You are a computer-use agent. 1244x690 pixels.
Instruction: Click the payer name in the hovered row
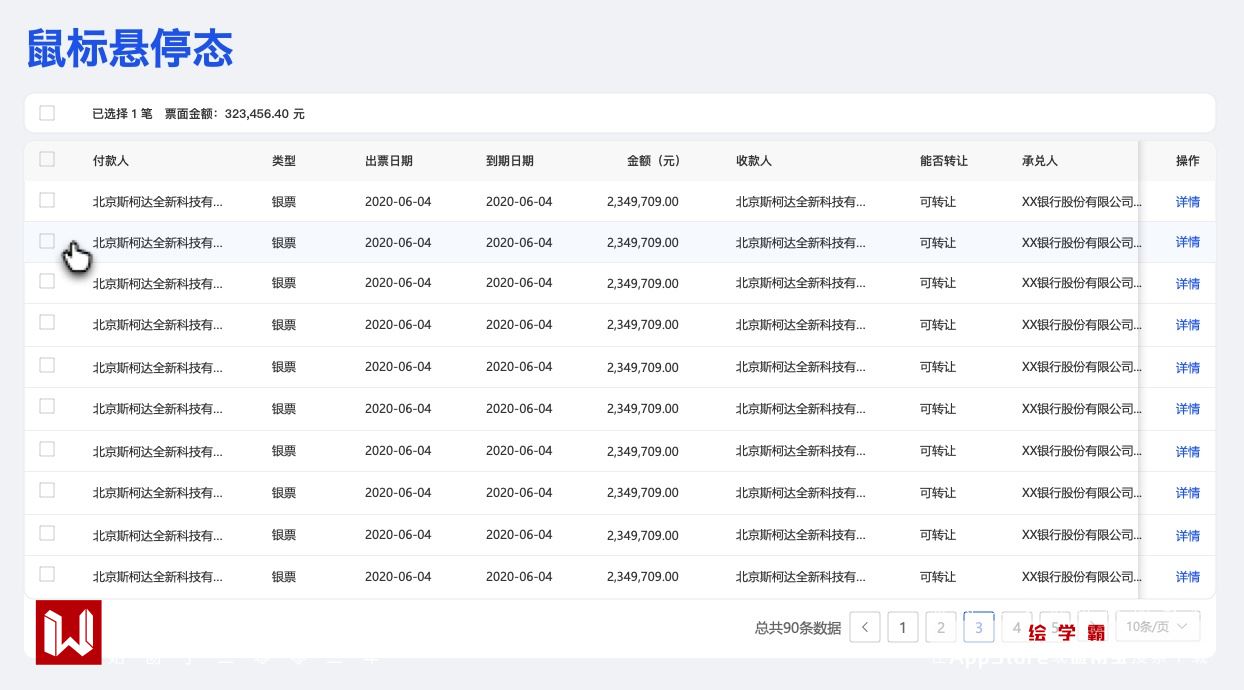(158, 243)
